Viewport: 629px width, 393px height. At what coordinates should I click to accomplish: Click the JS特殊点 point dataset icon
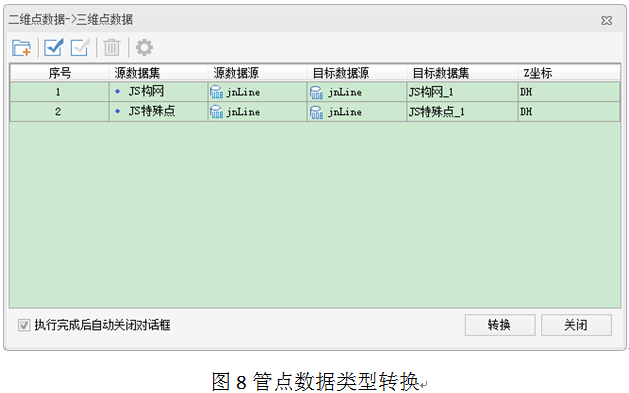tap(118, 111)
